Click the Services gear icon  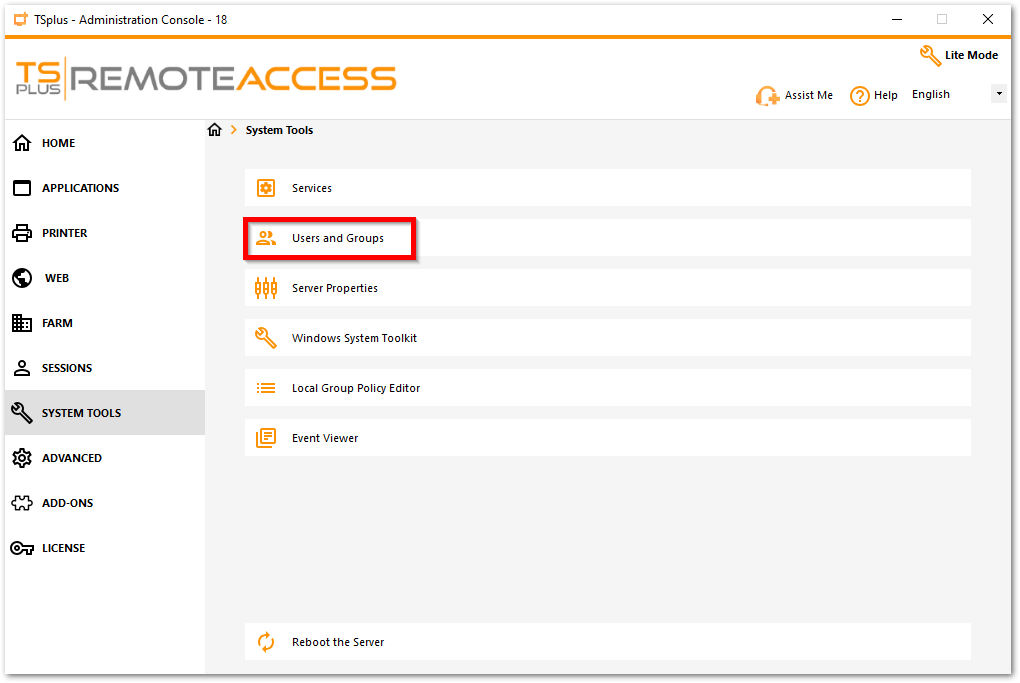[266, 188]
